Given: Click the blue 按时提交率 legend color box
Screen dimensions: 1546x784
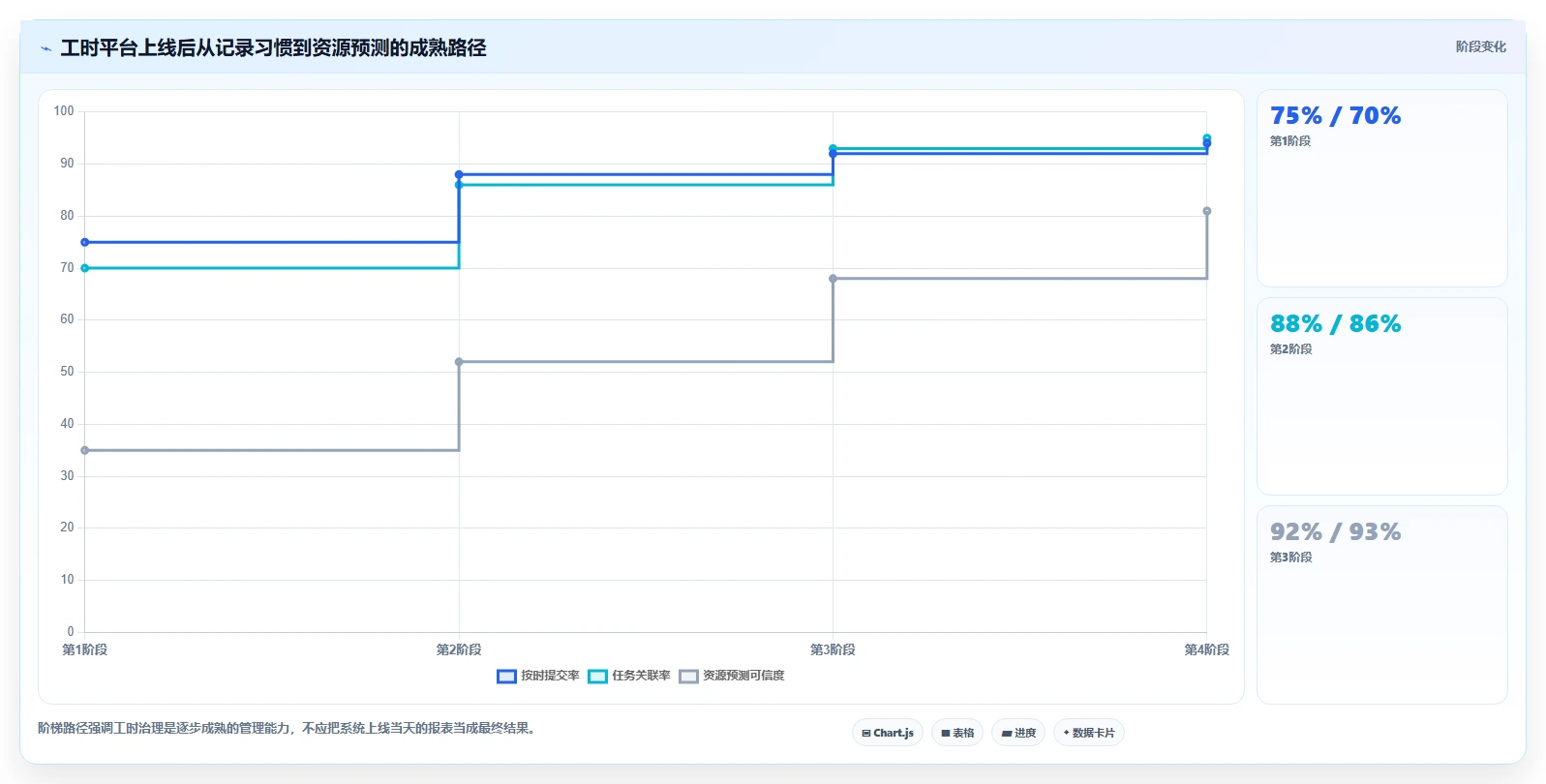Looking at the screenshot, I should (x=506, y=676).
